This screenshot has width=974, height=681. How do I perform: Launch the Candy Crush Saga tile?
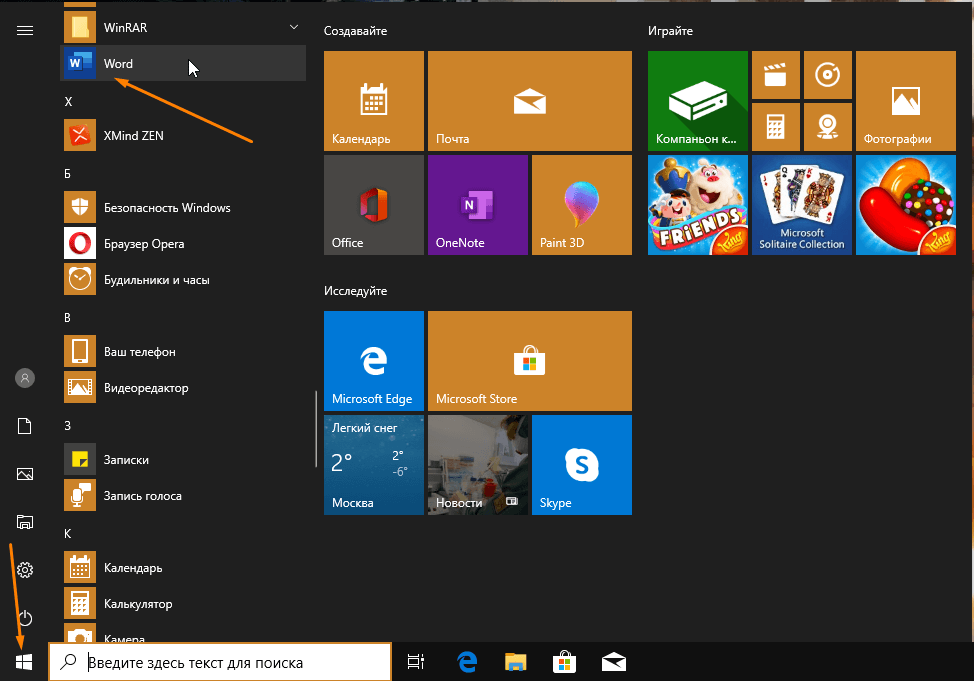click(x=906, y=205)
